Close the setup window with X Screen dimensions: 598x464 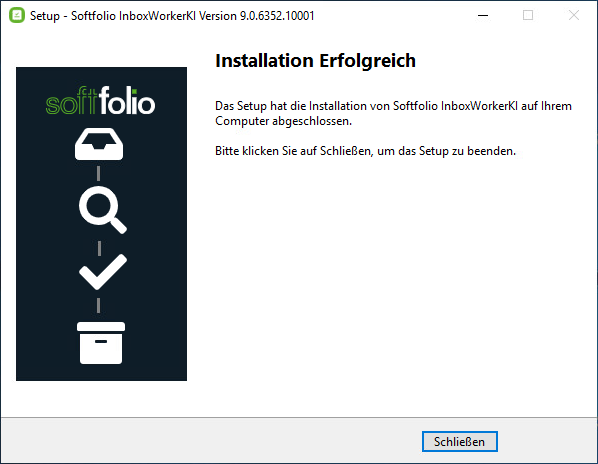click(x=574, y=15)
